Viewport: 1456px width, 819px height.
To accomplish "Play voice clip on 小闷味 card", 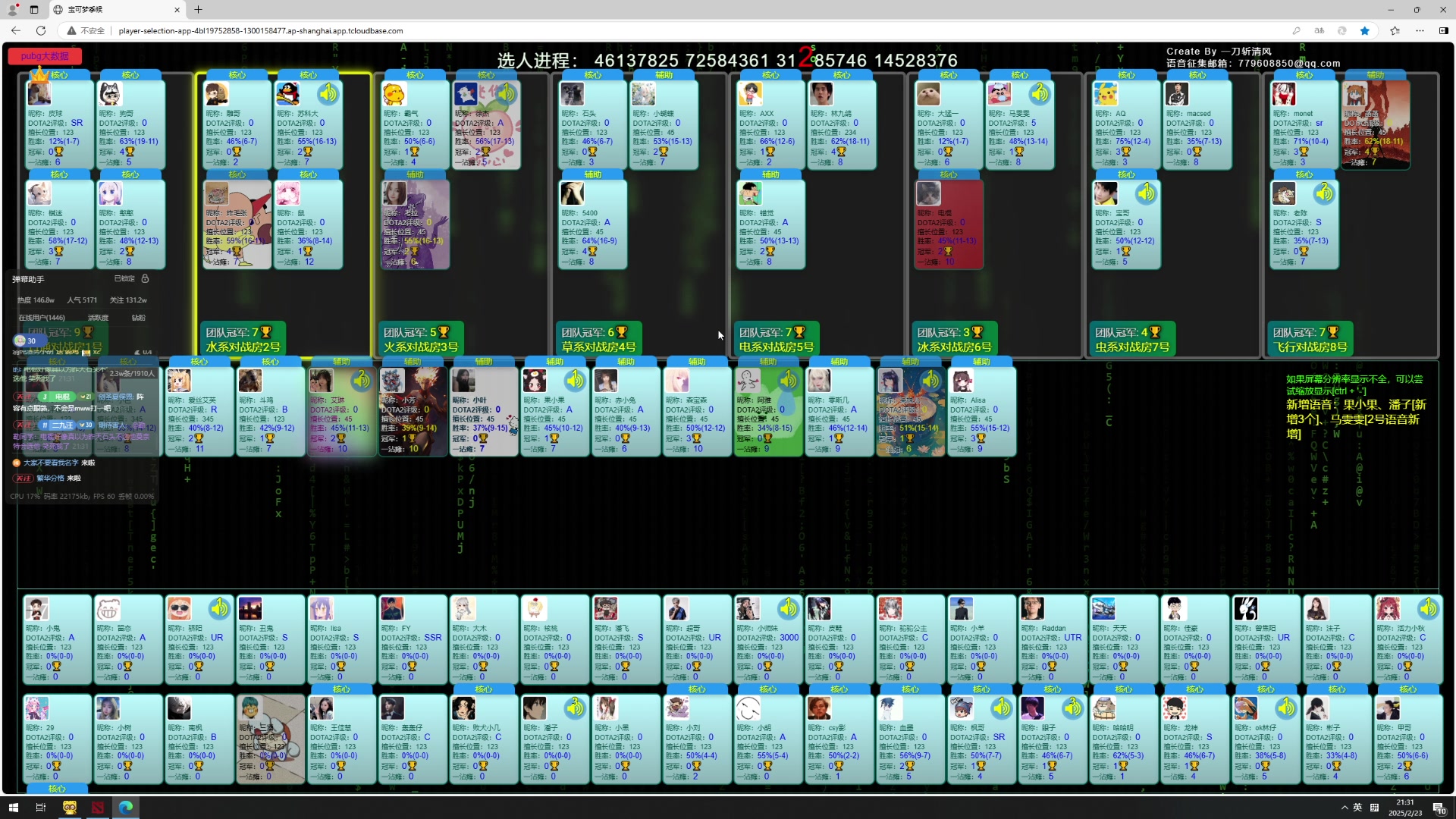I will click(x=789, y=608).
